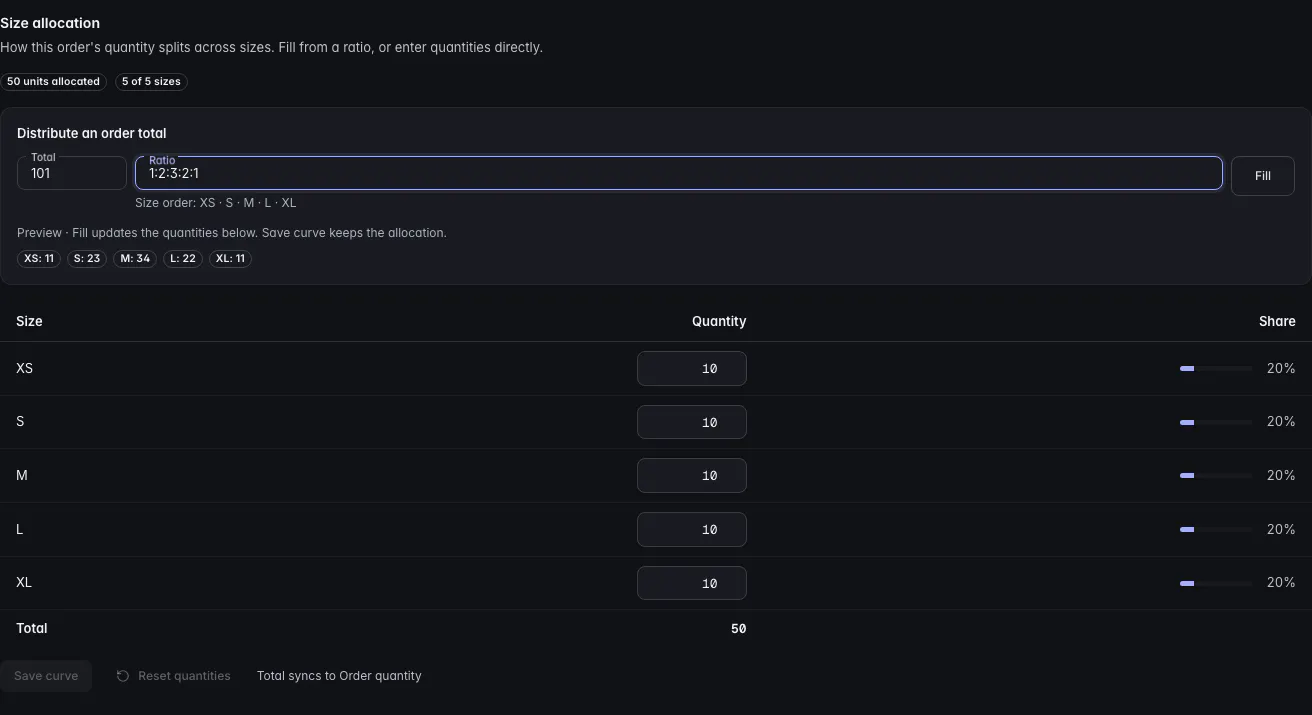Click the Size column header
1312x715 pixels.
click(x=29, y=321)
